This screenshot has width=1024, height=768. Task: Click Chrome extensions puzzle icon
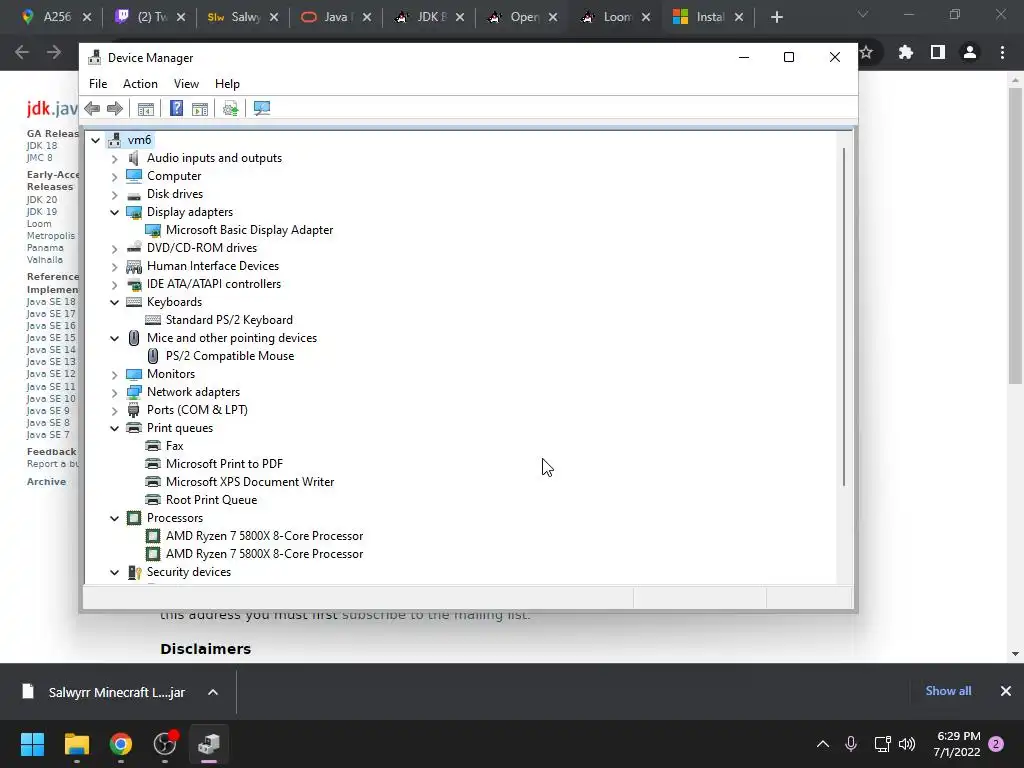point(906,52)
